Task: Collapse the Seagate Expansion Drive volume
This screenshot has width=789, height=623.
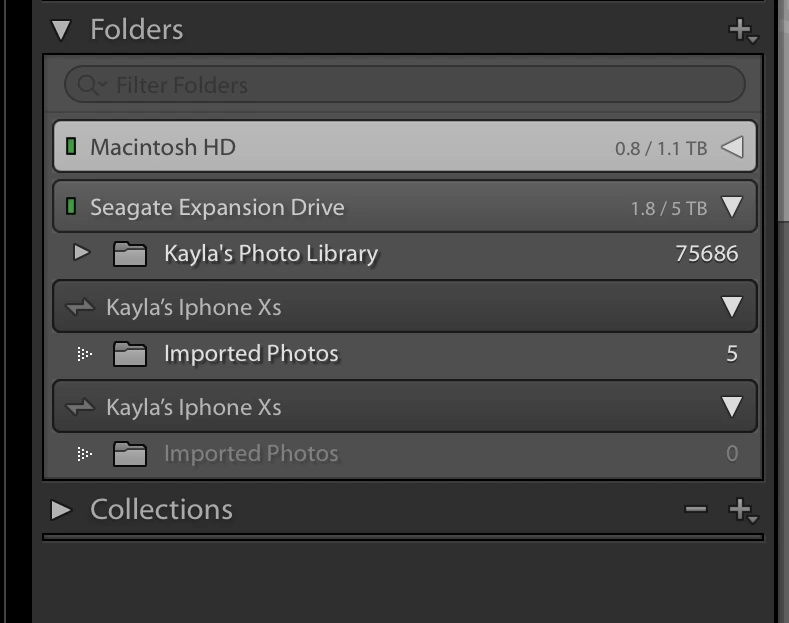Action: tap(732, 207)
